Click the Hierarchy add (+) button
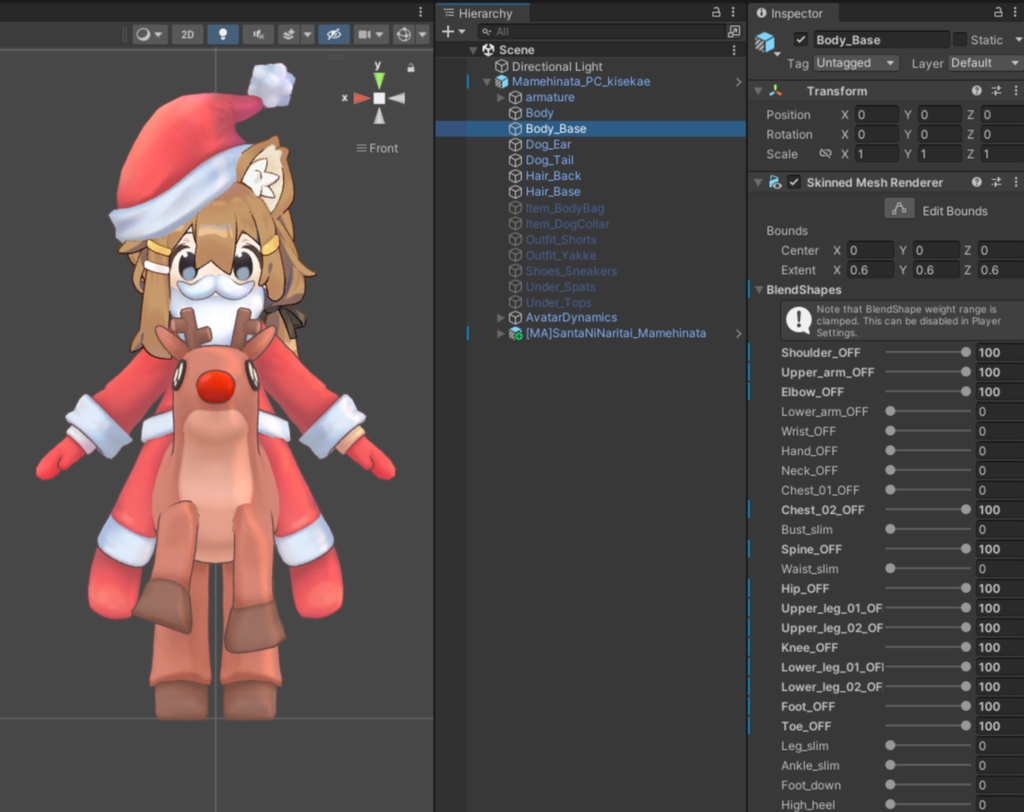Image resolution: width=1024 pixels, height=812 pixels. tap(448, 31)
